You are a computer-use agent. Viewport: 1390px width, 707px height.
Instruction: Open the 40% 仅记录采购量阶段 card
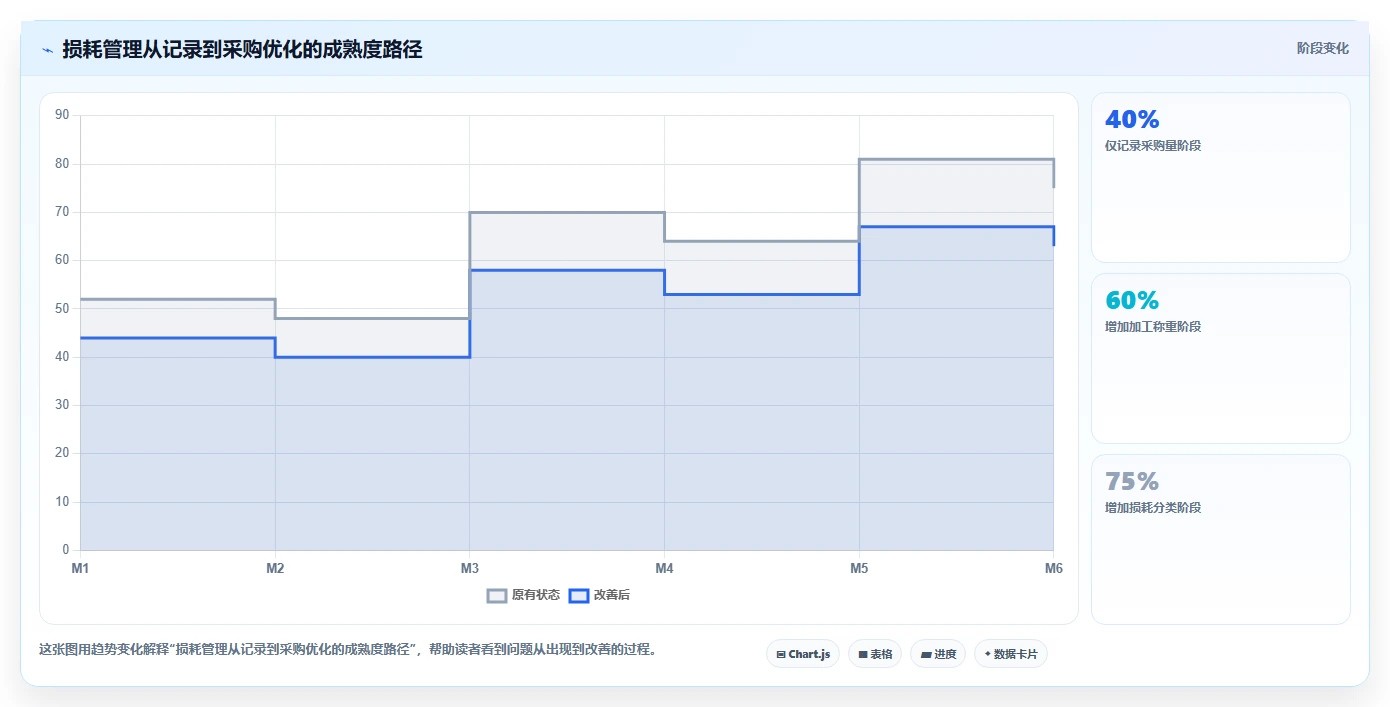click(1220, 178)
